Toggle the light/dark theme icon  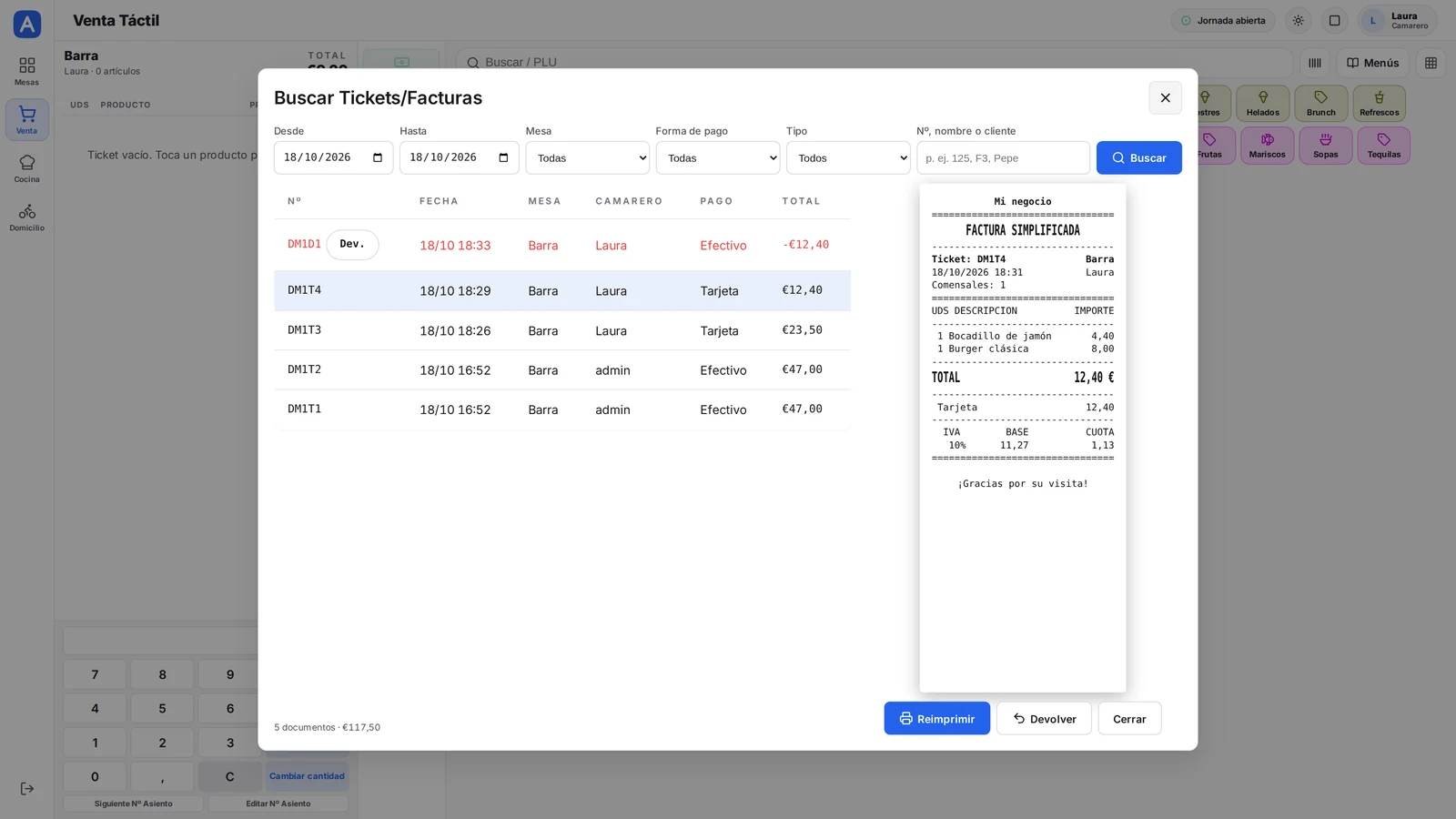point(1298,20)
